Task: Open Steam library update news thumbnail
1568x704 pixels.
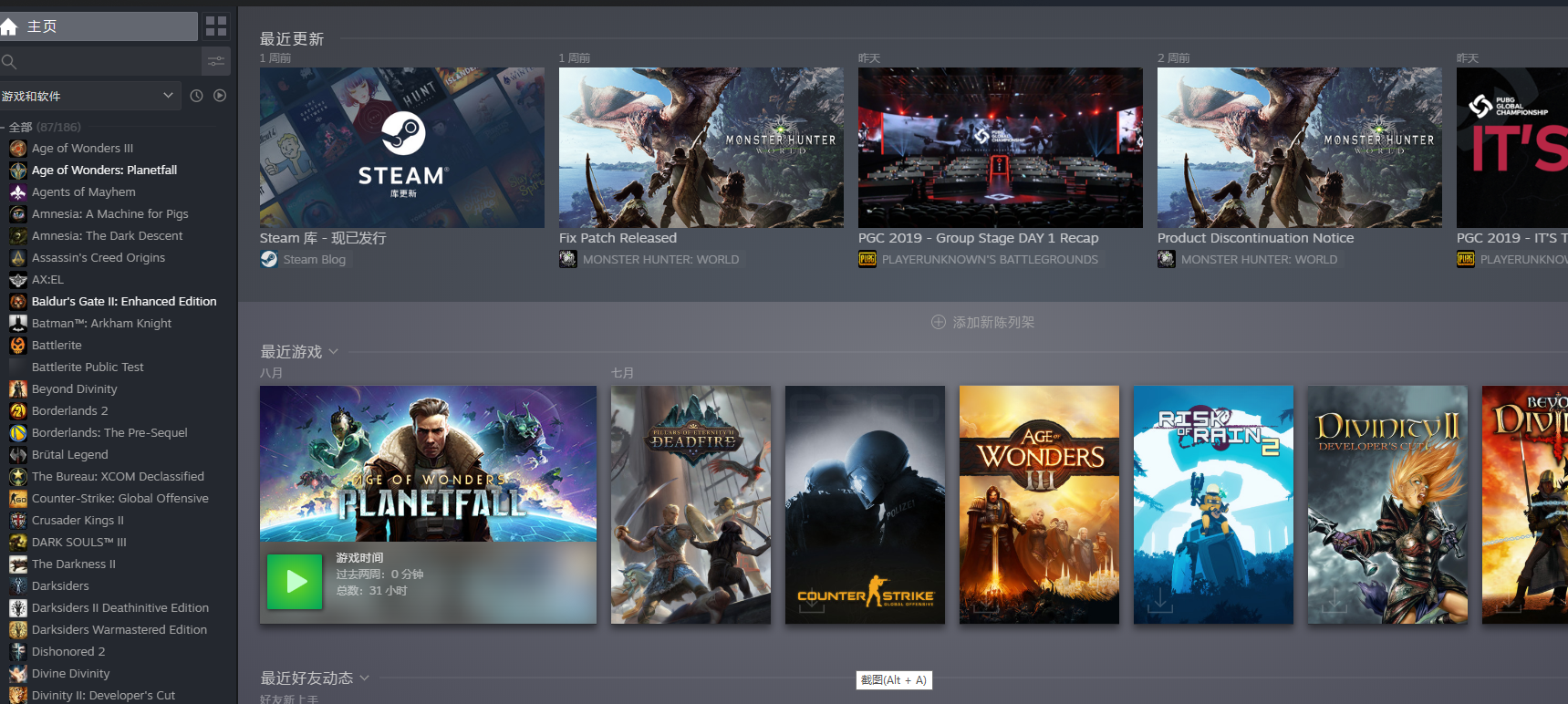Action: tap(402, 148)
